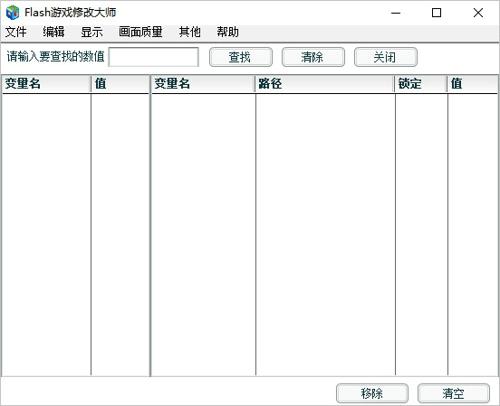Click the 移除 button
Viewport: 500px width, 406px height.
coord(372,393)
